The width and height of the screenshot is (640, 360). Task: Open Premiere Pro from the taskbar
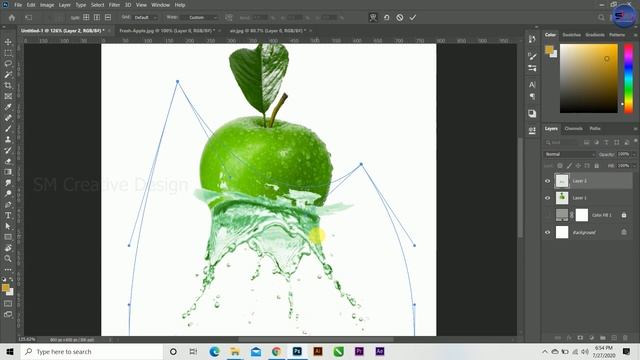click(x=359, y=351)
